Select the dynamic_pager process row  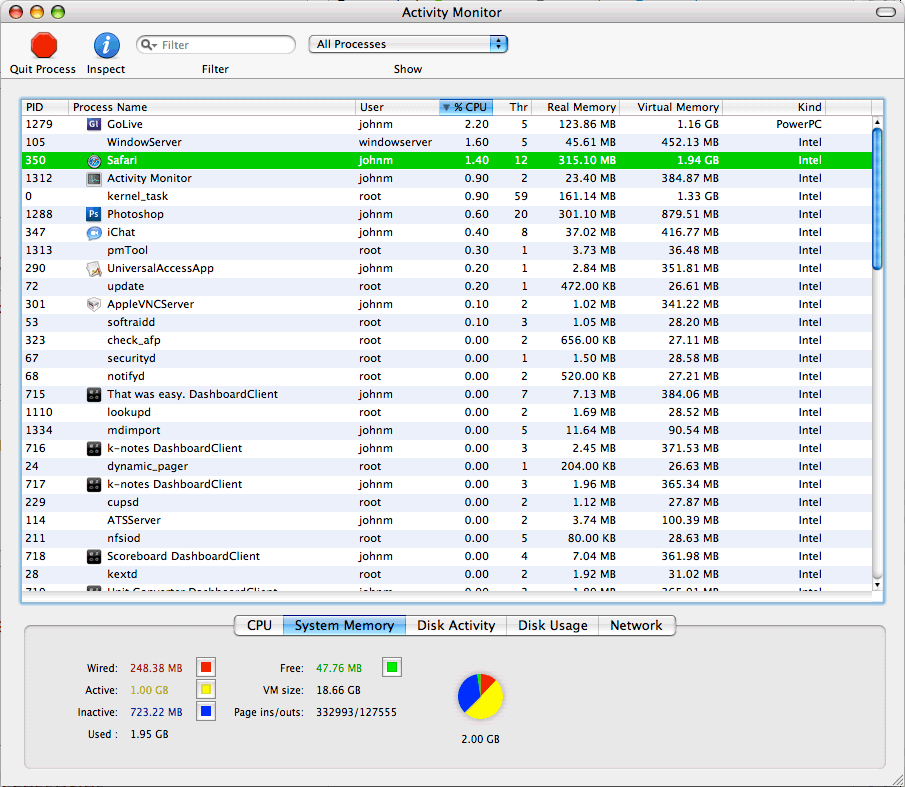(447, 466)
